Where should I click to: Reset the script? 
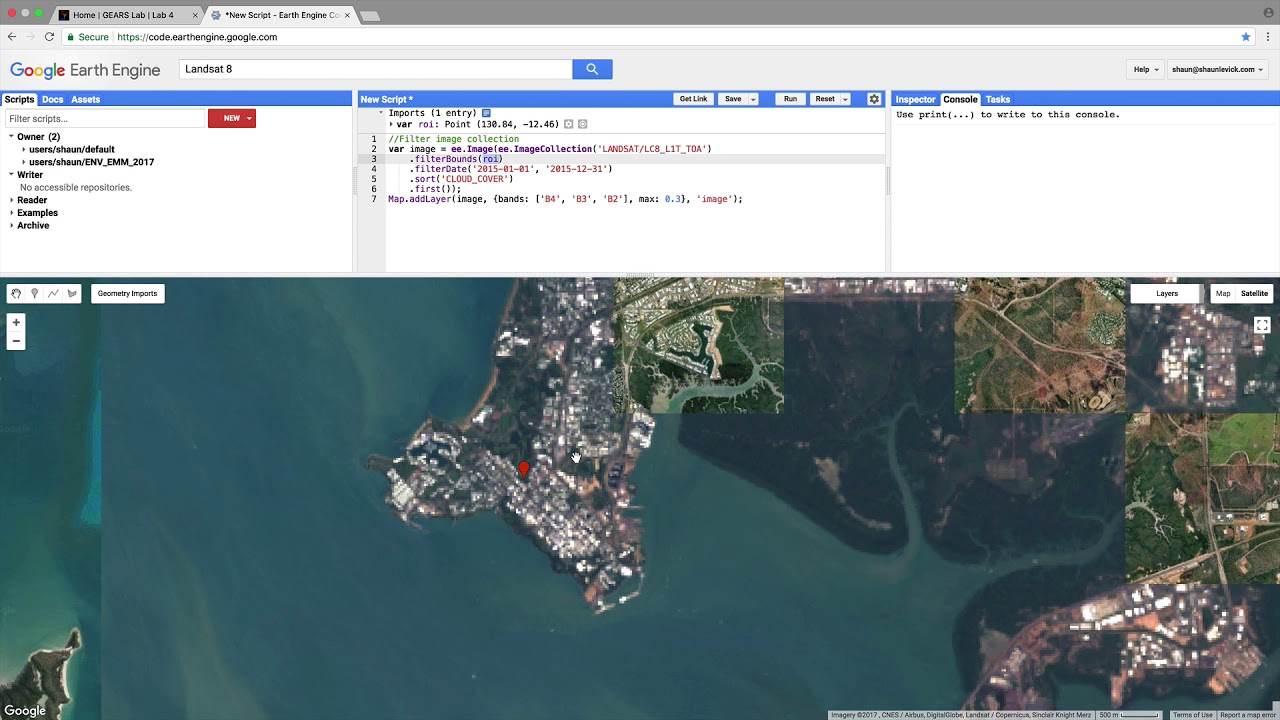click(825, 99)
